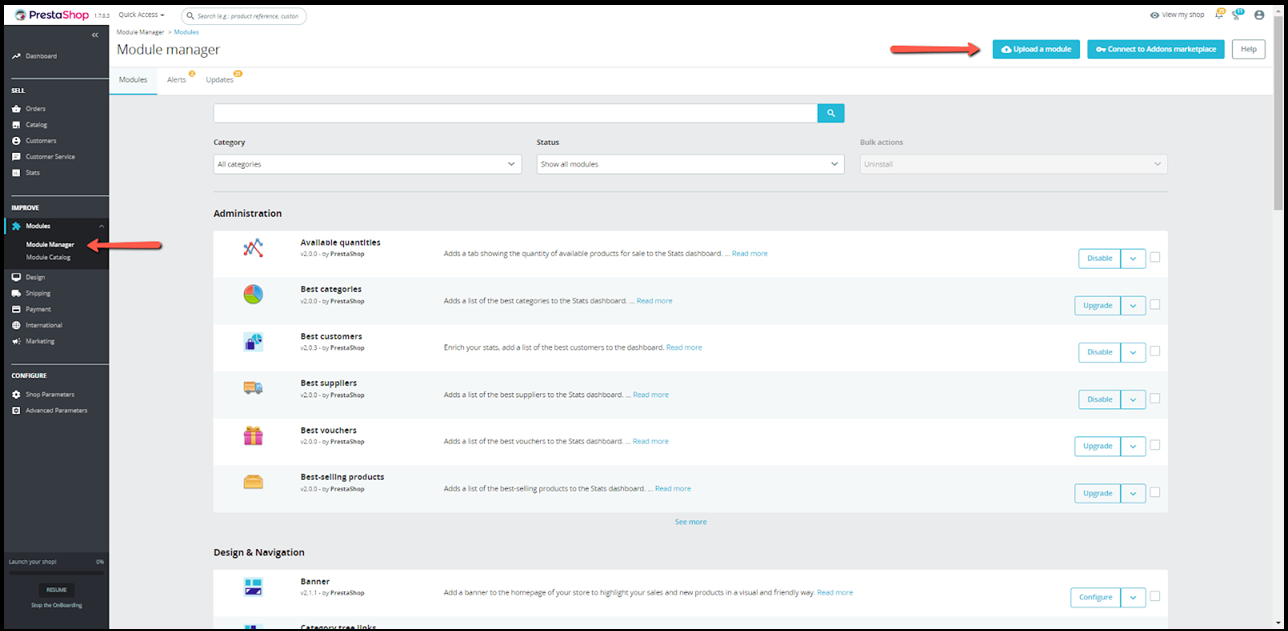This screenshot has height=631, width=1288.
Task: Check the Banner module checkbox
Action: pos(1155,596)
